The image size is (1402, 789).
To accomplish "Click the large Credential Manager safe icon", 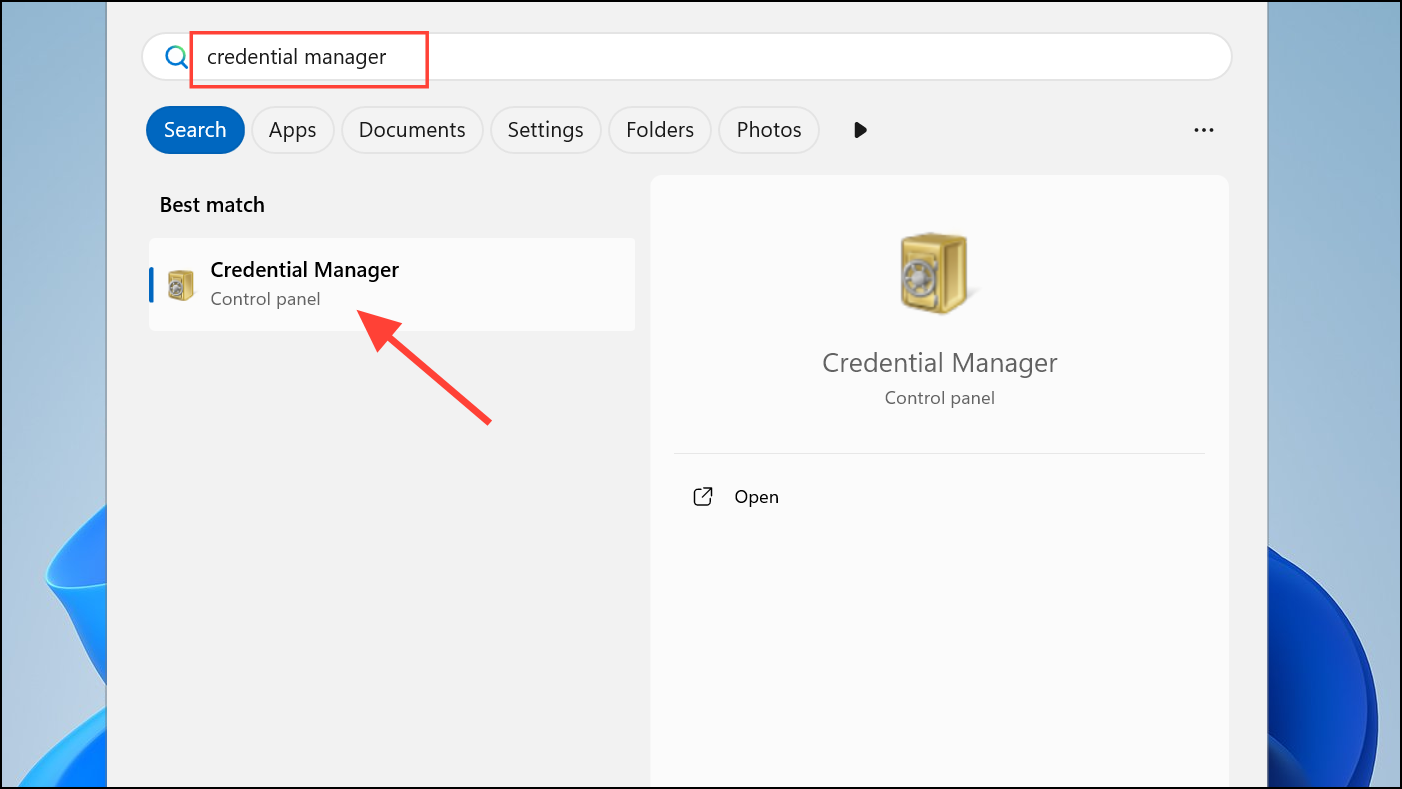I will (x=936, y=272).
